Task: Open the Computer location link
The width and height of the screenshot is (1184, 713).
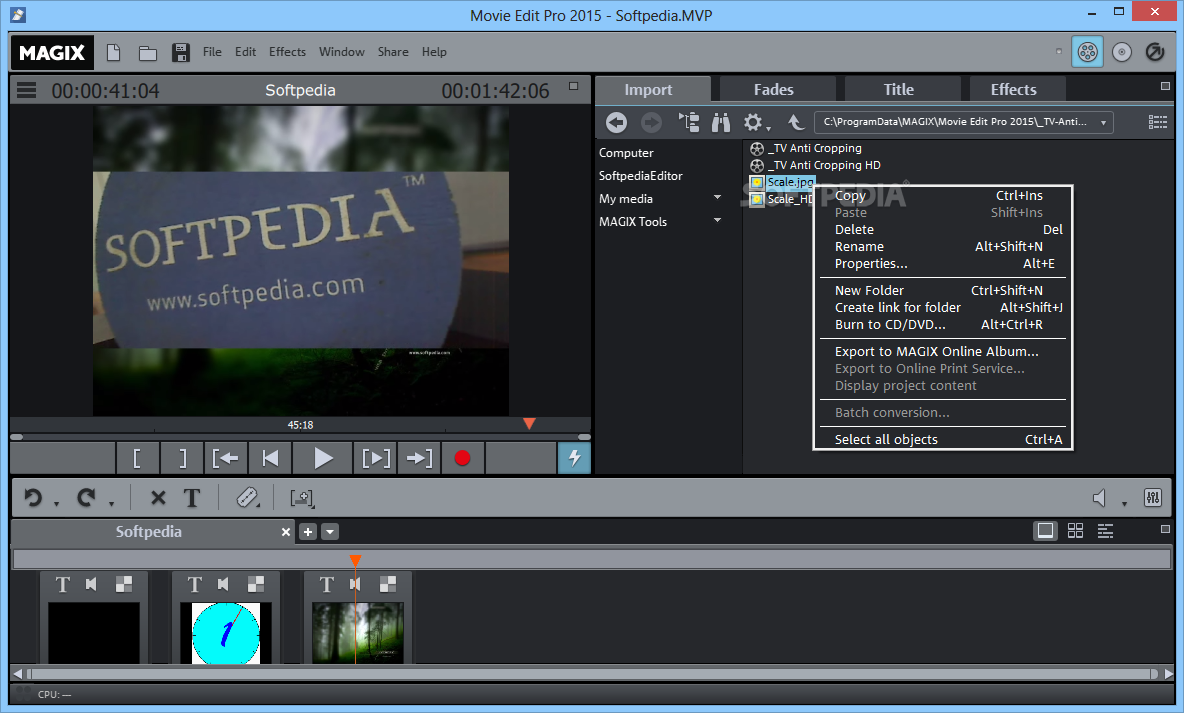Action: (x=626, y=153)
